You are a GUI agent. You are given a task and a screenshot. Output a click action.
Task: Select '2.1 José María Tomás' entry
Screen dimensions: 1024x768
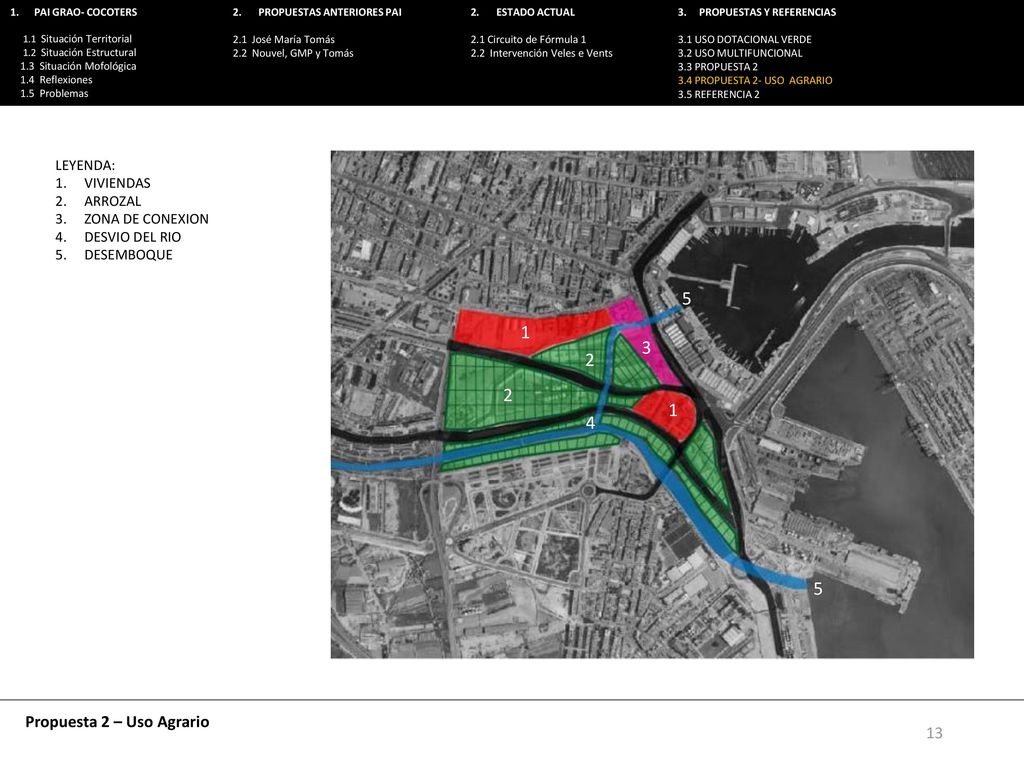click(x=283, y=39)
